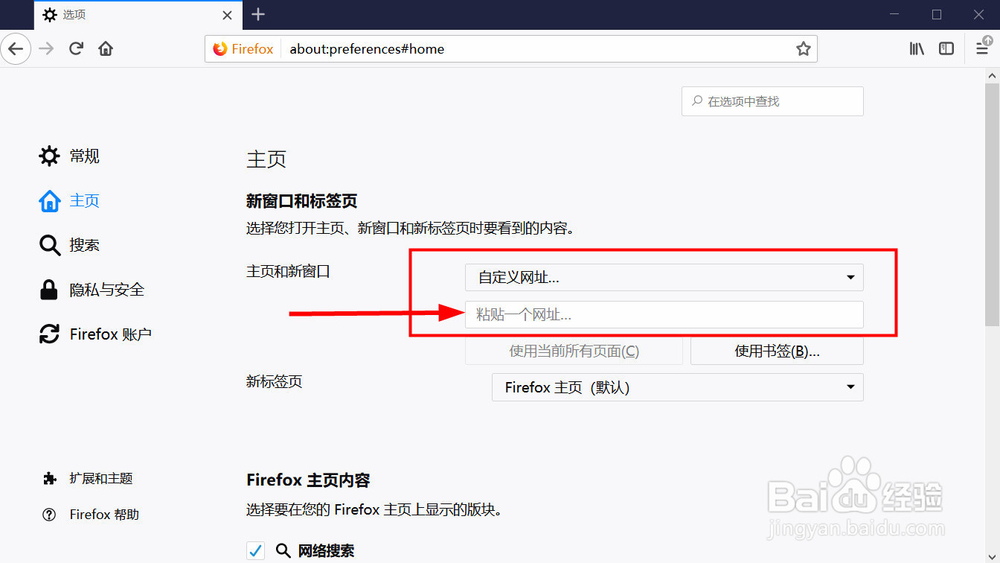Focus the 粘贴一个网址 input field
The image size is (1000, 563).
pyautogui.click(x=664, y=315)
